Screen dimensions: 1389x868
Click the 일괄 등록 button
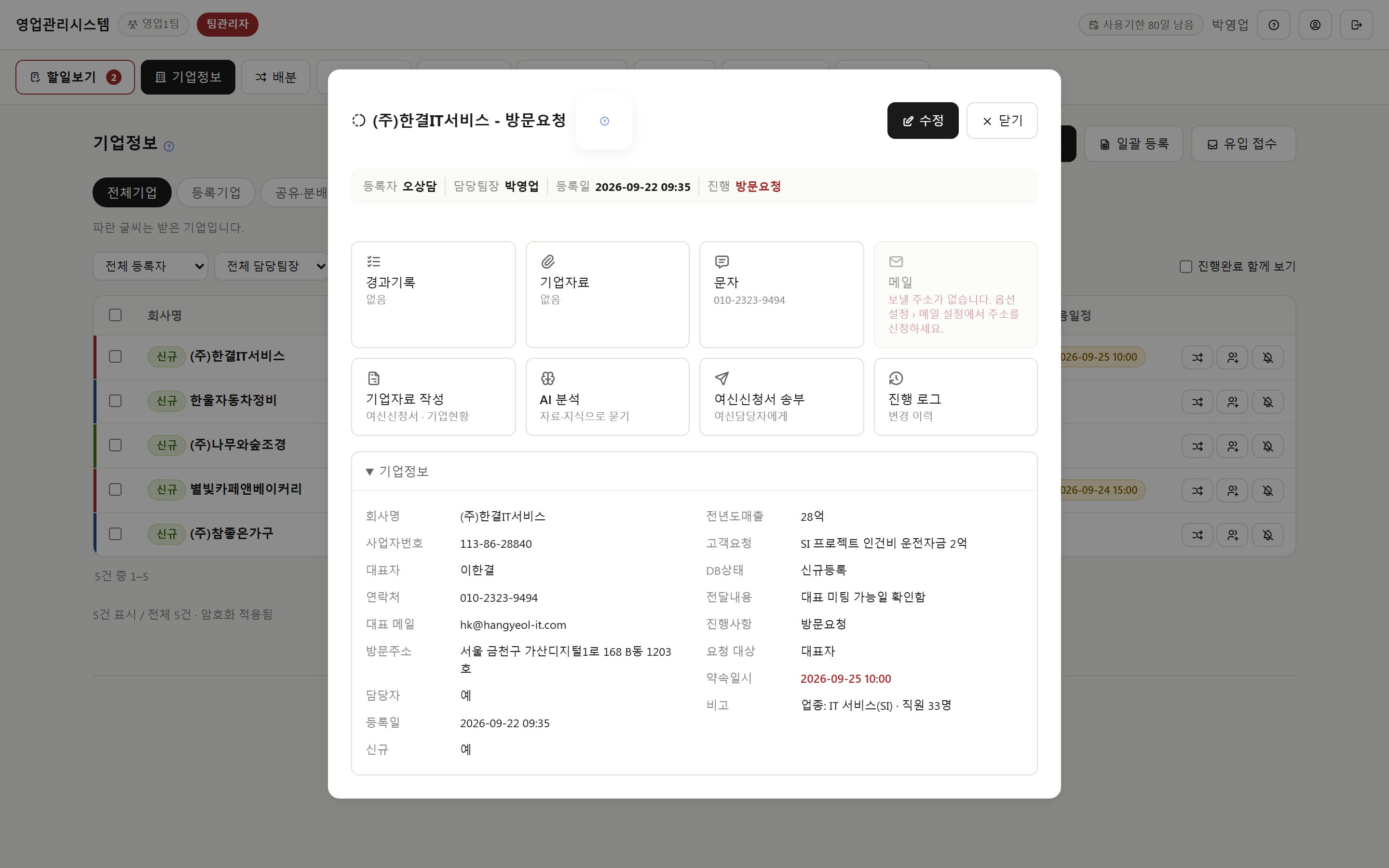(x=1133, y=144)
